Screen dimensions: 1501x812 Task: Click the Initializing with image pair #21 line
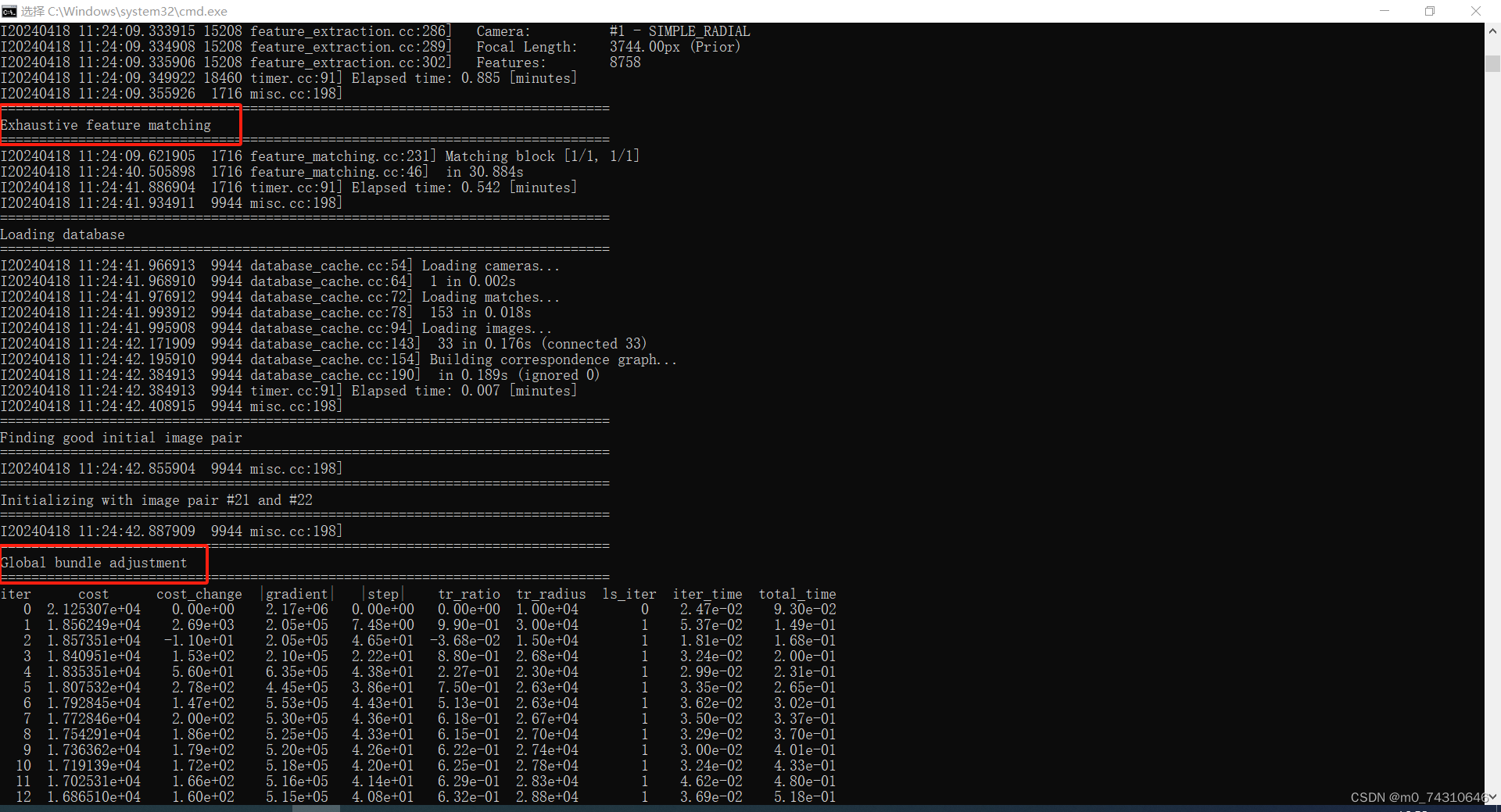[x=156, y=499]
